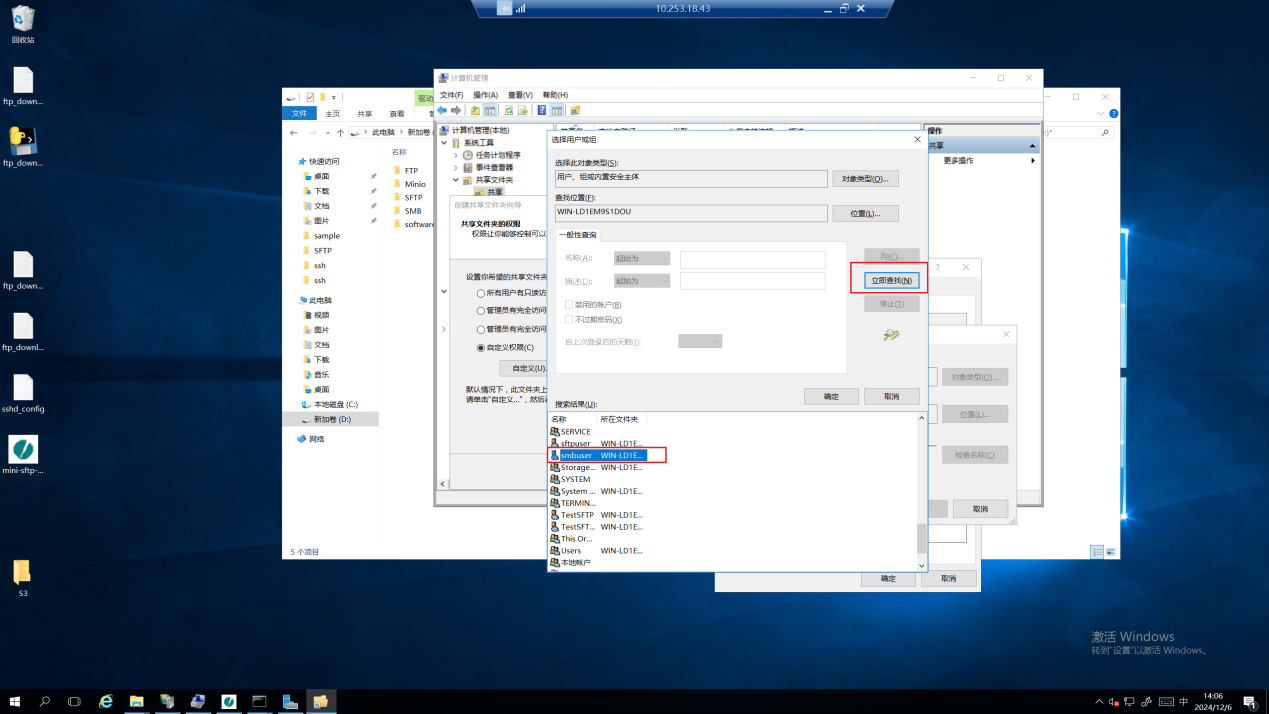Select TestSFTP row in search results
The width and height of the screenshot is (1269, 714).
[x=598, y=515]
